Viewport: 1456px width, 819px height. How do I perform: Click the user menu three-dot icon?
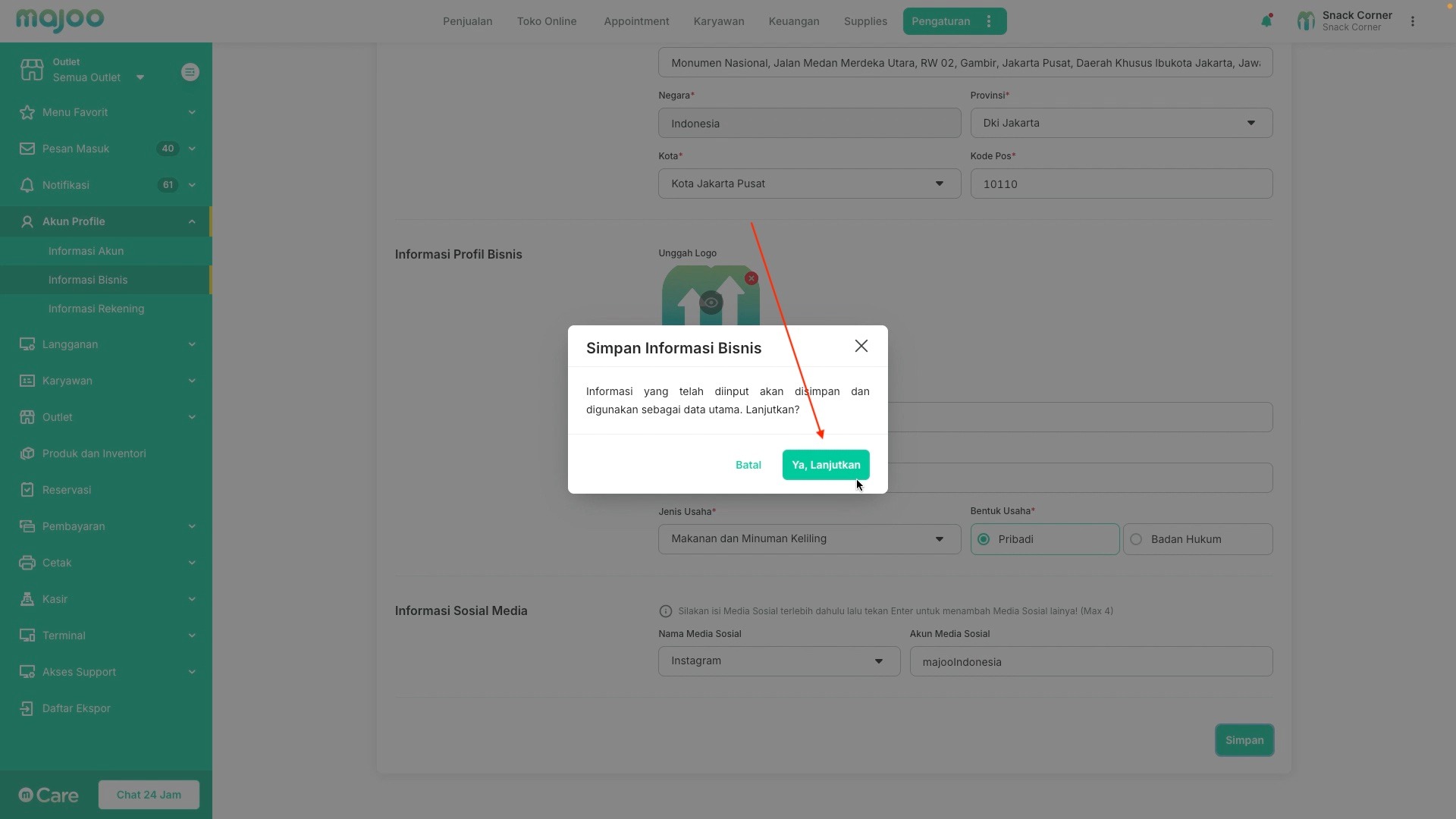(x=1412, y=21)
